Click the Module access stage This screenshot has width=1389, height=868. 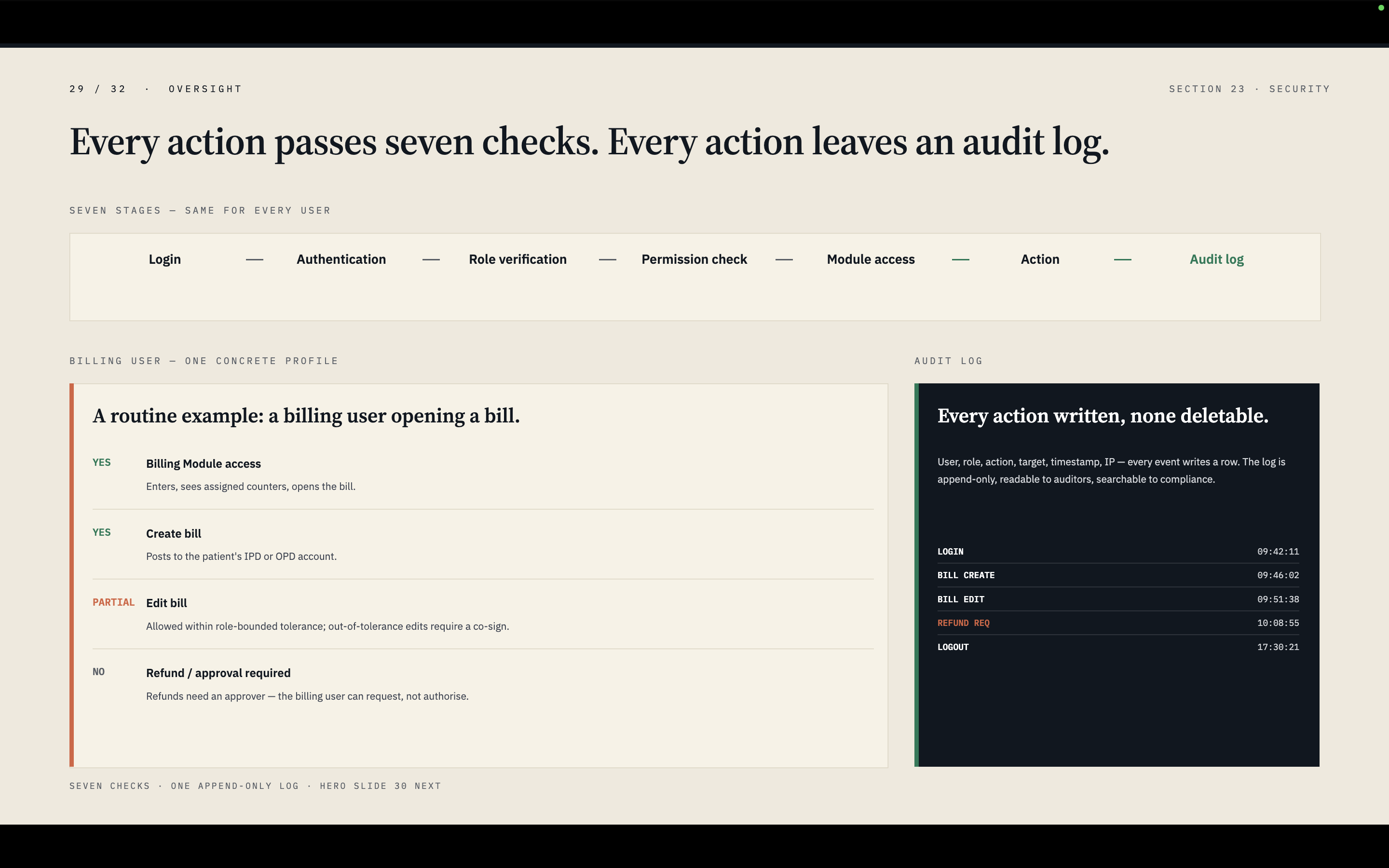pos(871,259)
